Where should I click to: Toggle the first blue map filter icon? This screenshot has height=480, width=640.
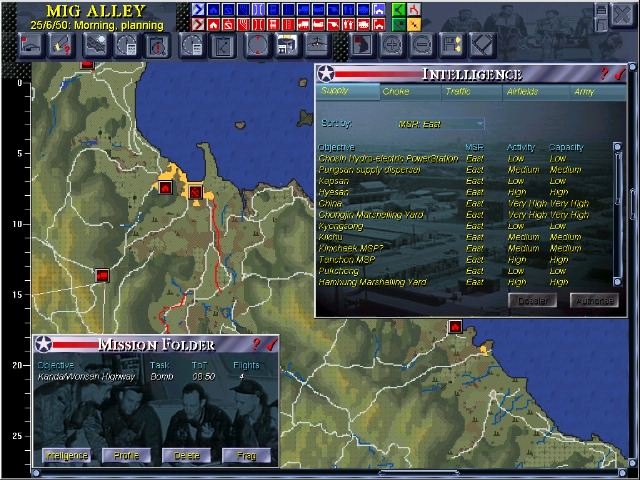point(198,10)
